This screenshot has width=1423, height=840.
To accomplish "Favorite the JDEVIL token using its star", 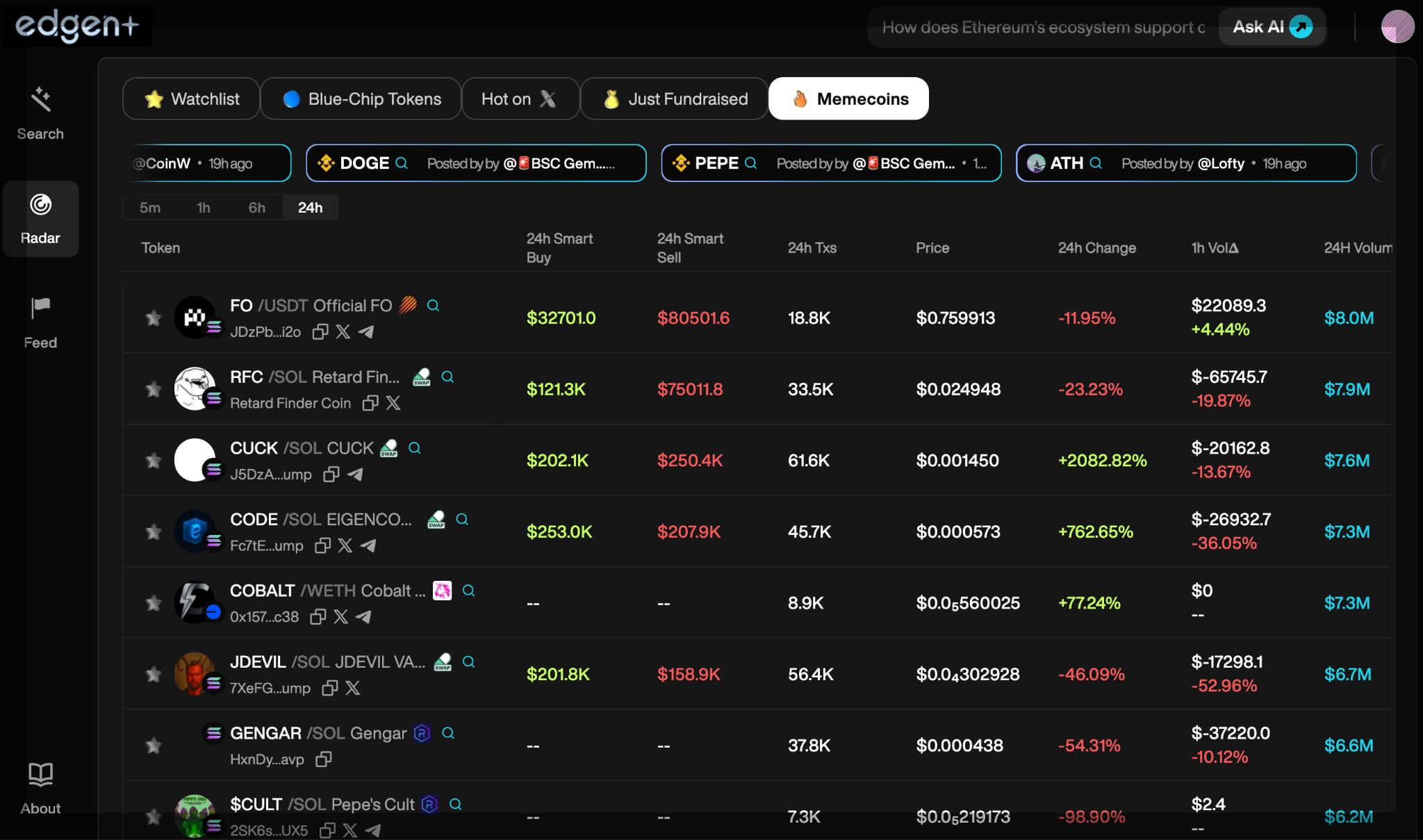I will [x=154, y=673].
